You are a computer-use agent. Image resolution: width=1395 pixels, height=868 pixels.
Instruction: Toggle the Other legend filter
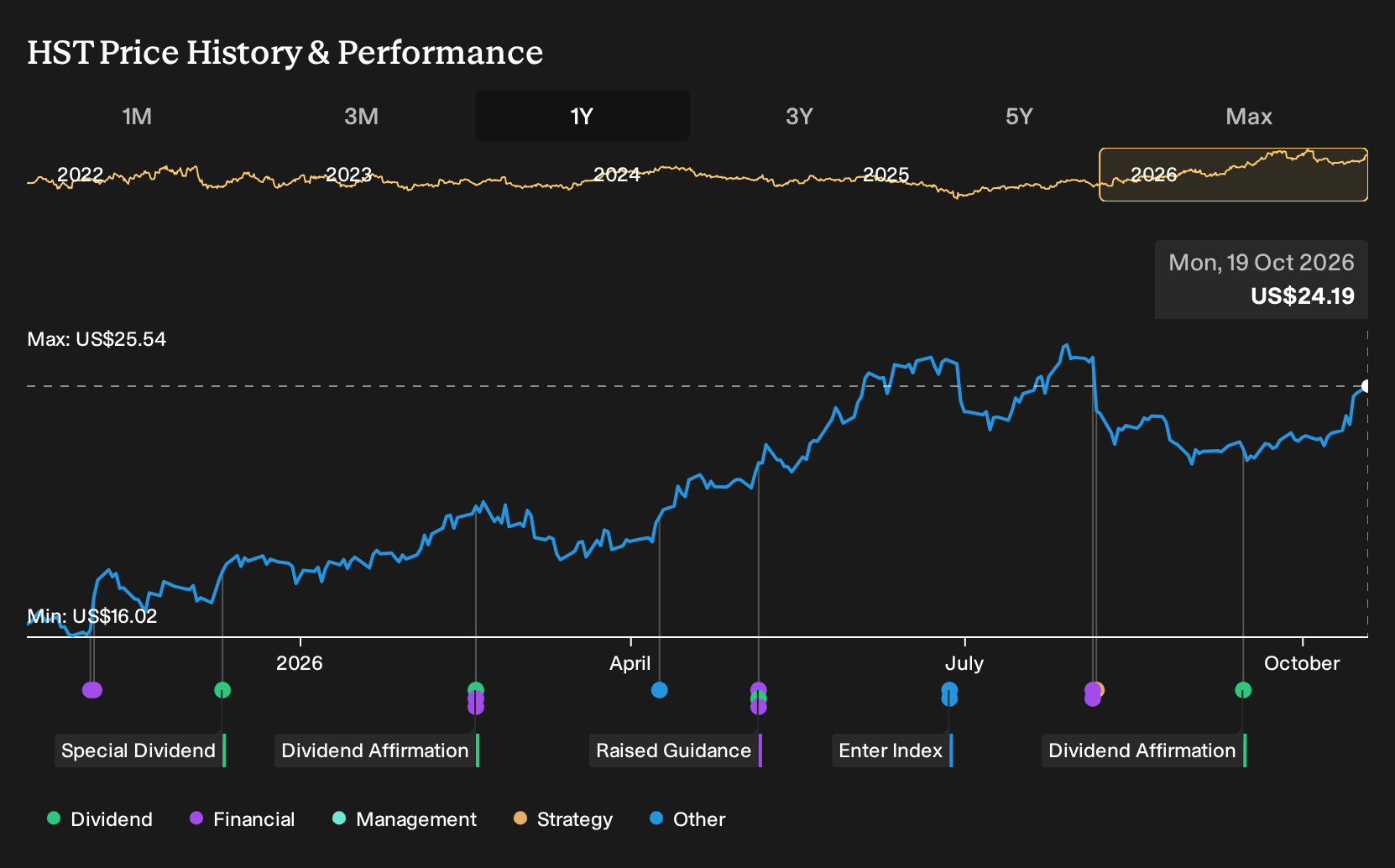tap(687, 819)
